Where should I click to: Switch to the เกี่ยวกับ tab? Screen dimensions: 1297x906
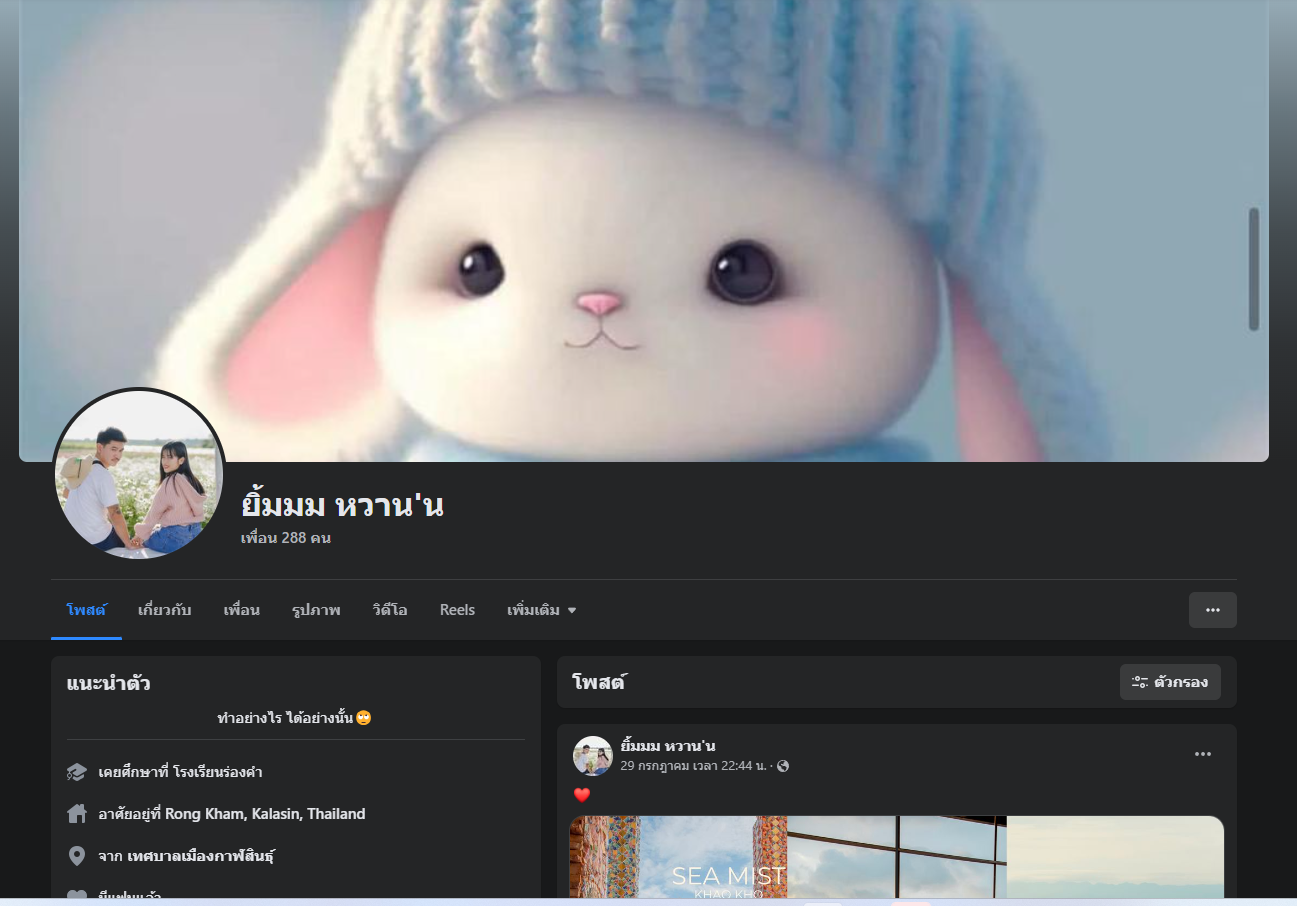(x=165, y=610)
